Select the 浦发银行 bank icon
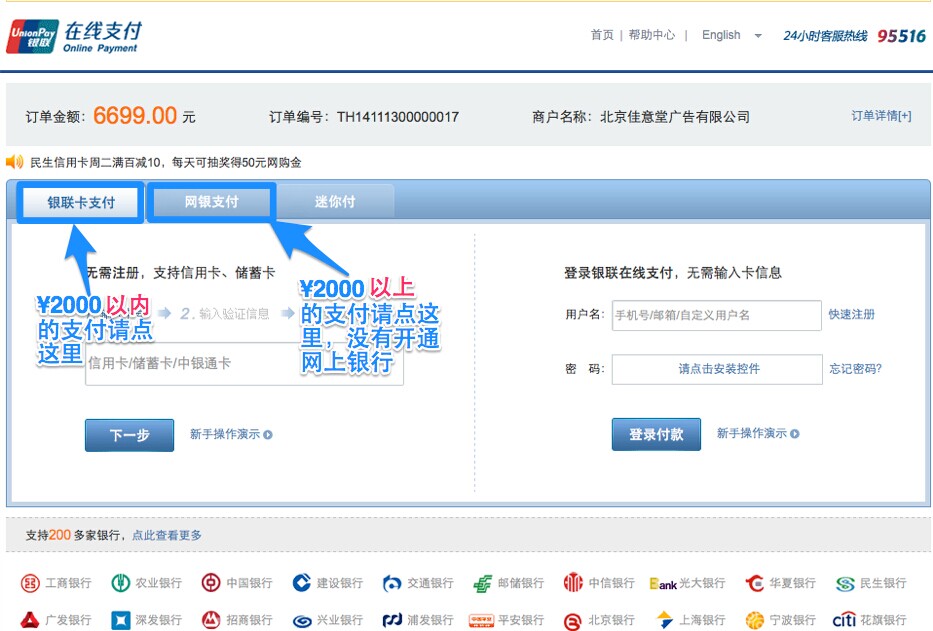 [392, 620]
